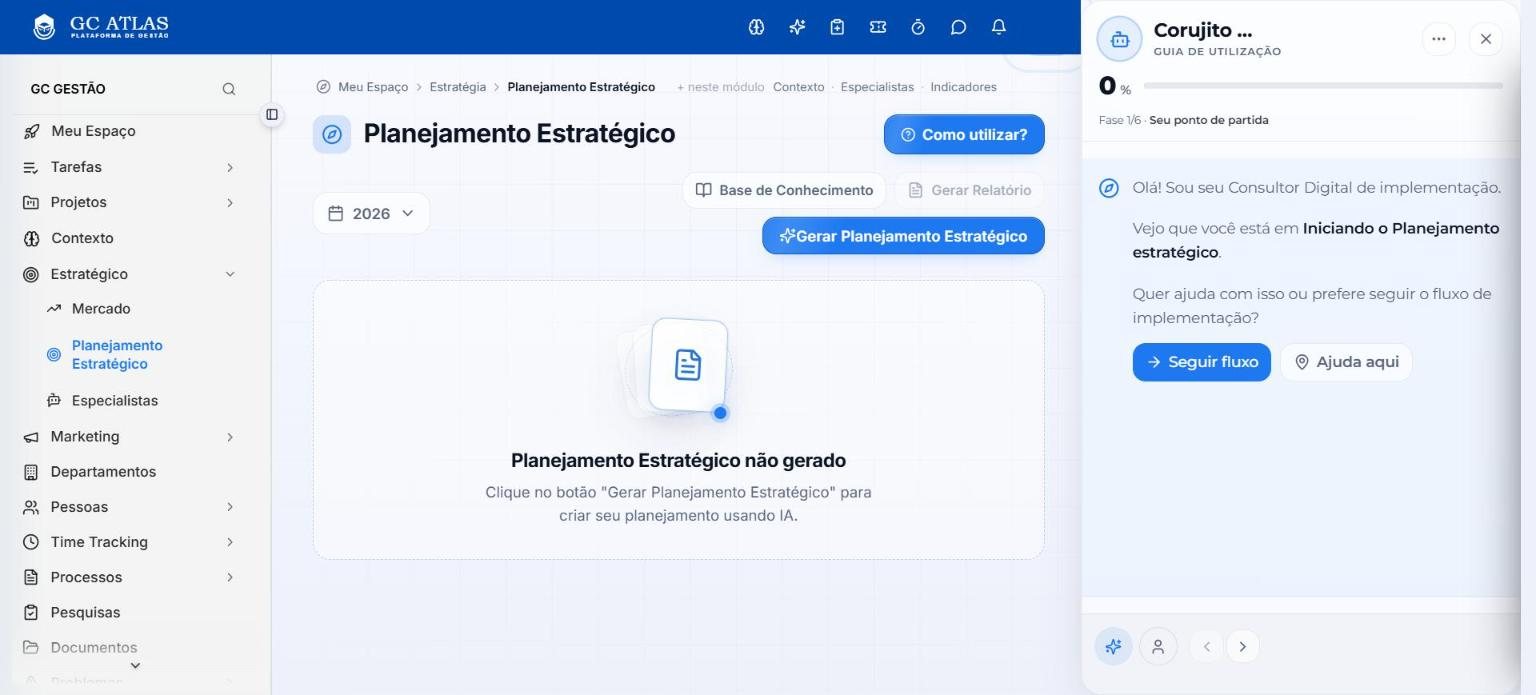Click Gerar Planejamento Estratégico button
1536x695 pixels.
[x=903, y=236]
